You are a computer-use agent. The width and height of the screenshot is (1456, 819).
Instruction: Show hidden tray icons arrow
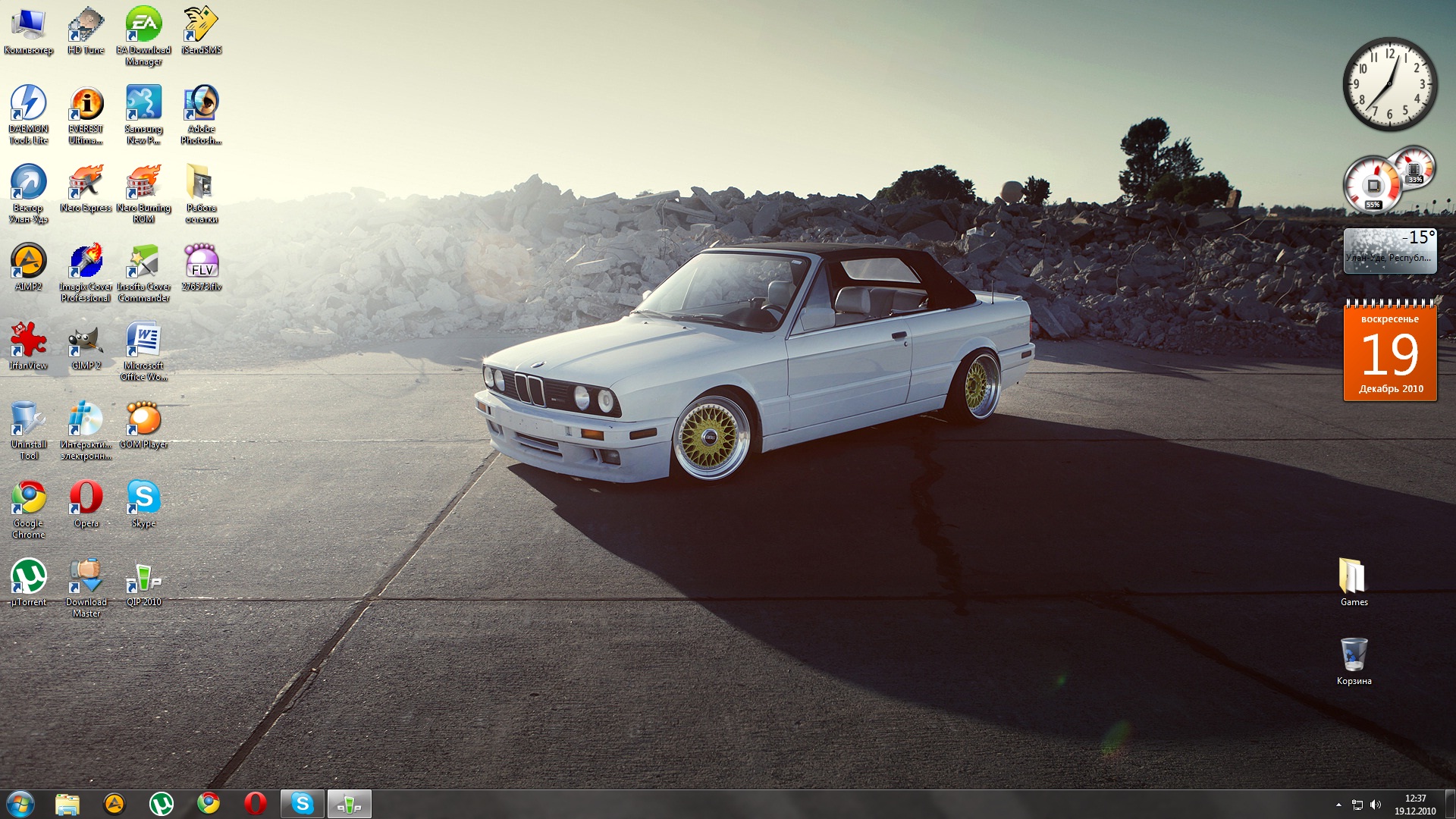[1338, 805]
